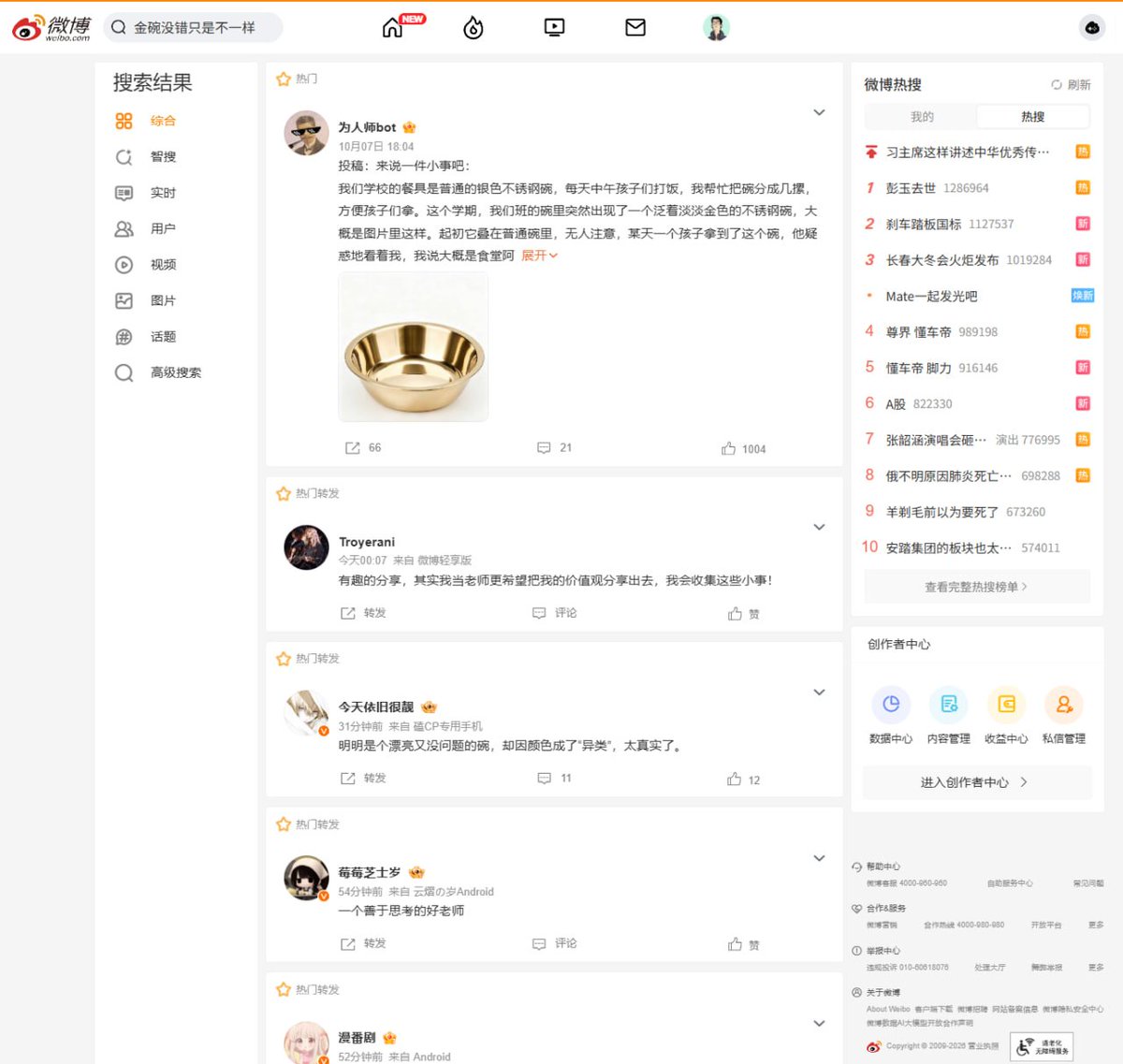Viewport: 1123px width, 1064px height.
Task: Open the golden bowl image thumbnail
Action: click(413, 348)
